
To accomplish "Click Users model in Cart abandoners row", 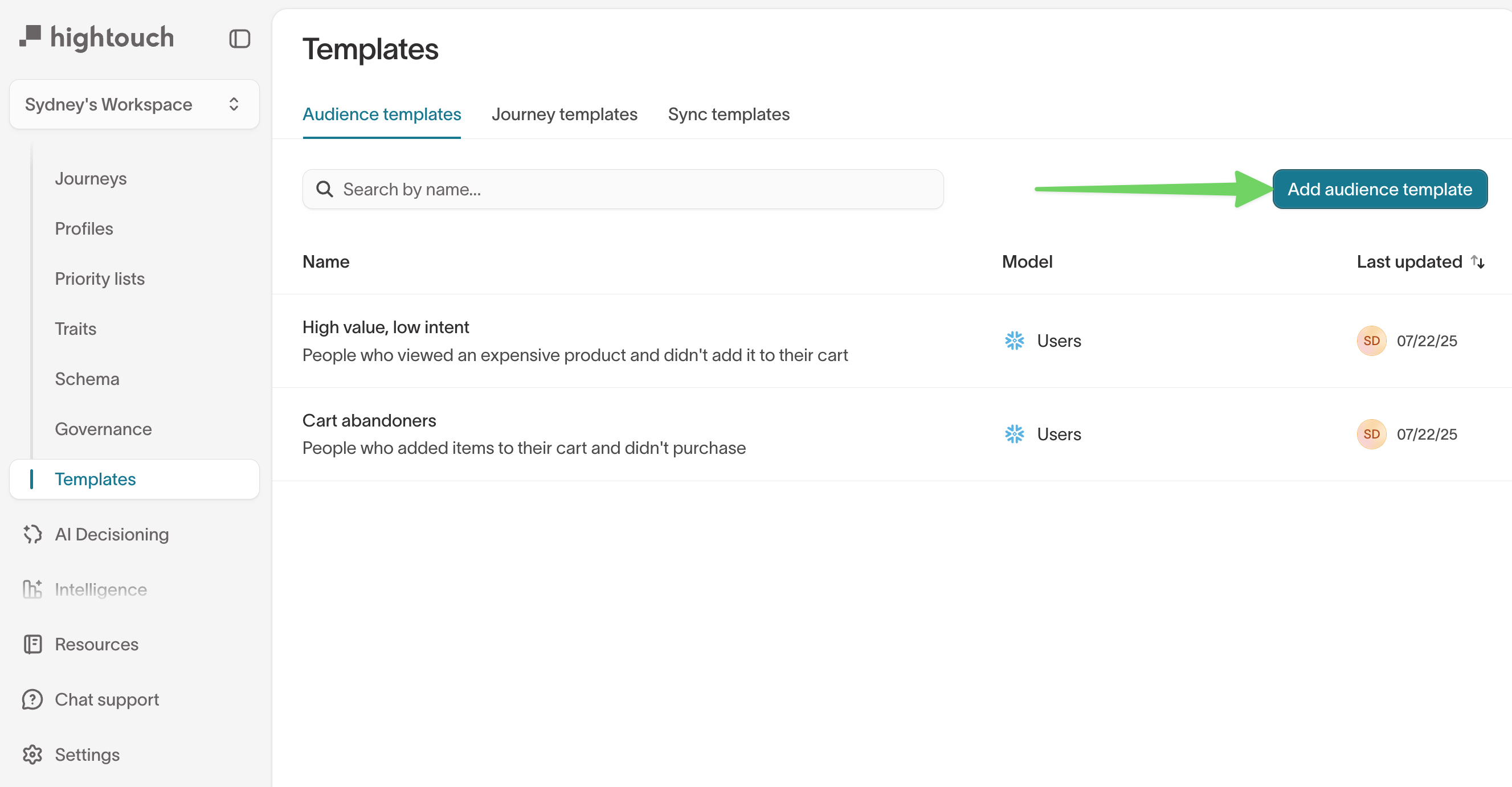I will (1059, 435).
